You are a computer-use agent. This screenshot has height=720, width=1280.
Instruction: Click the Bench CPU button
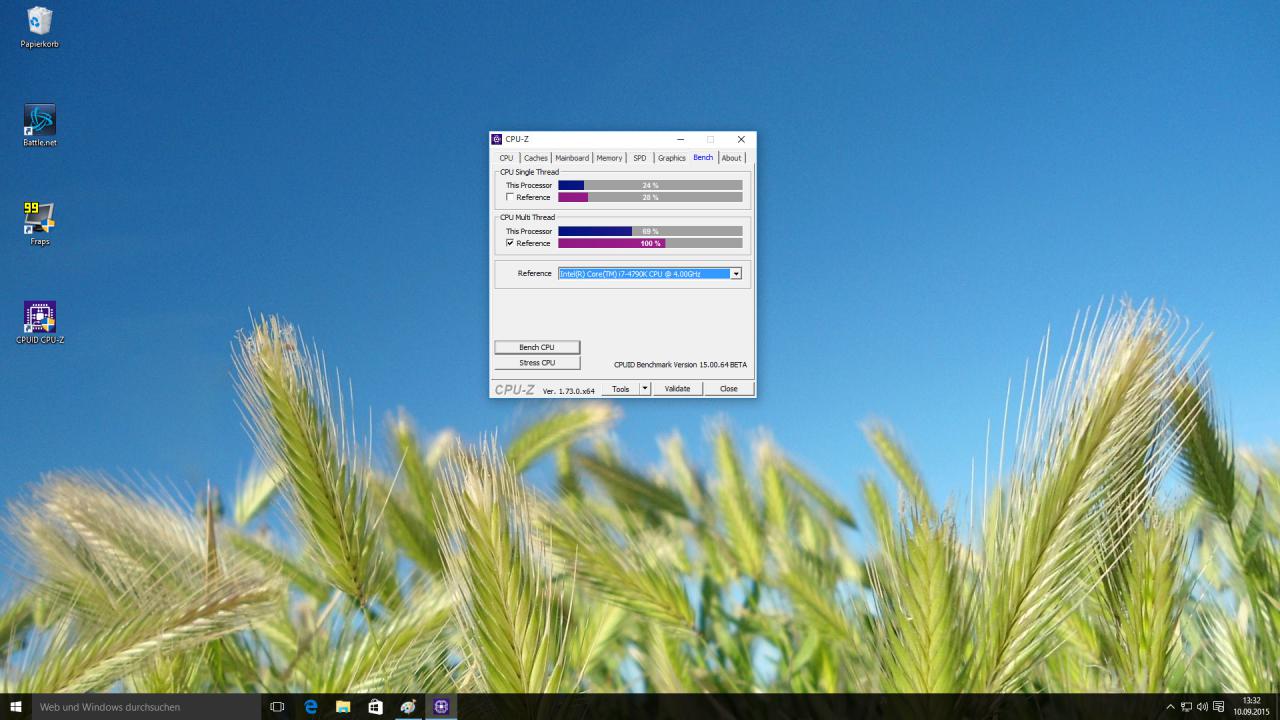[x=537, y=347]
